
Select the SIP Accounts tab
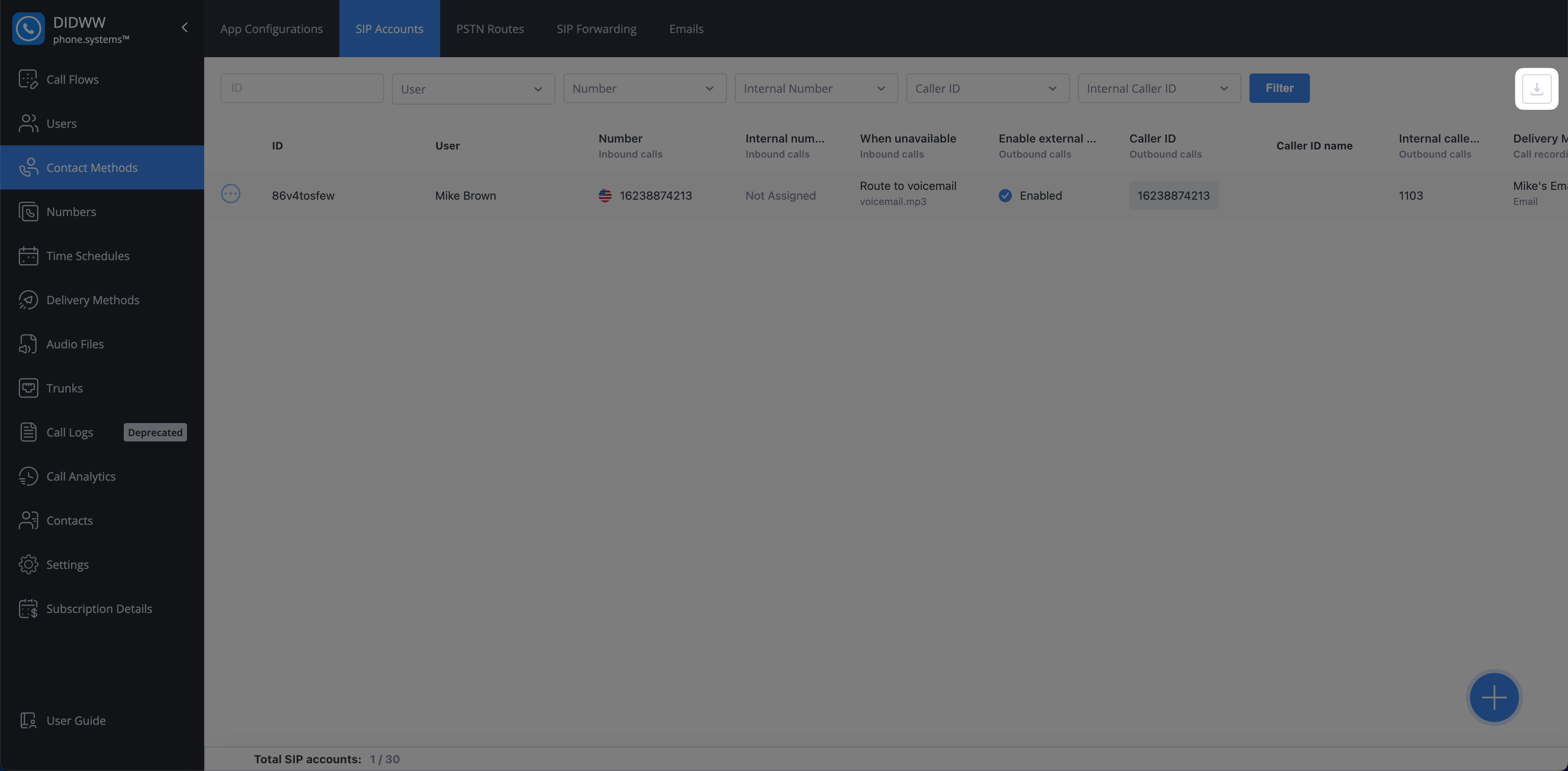point(390,29)
